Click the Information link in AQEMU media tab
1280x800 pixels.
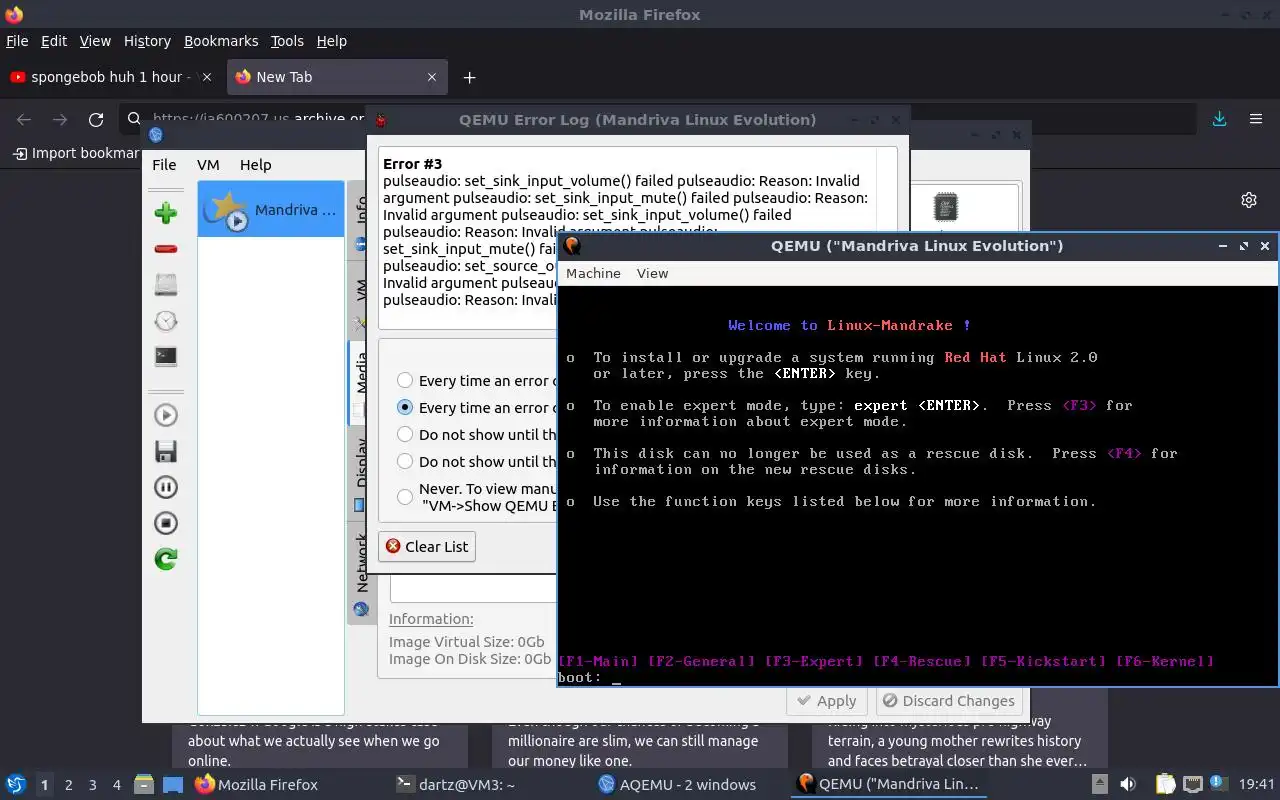tap(431, 619)
